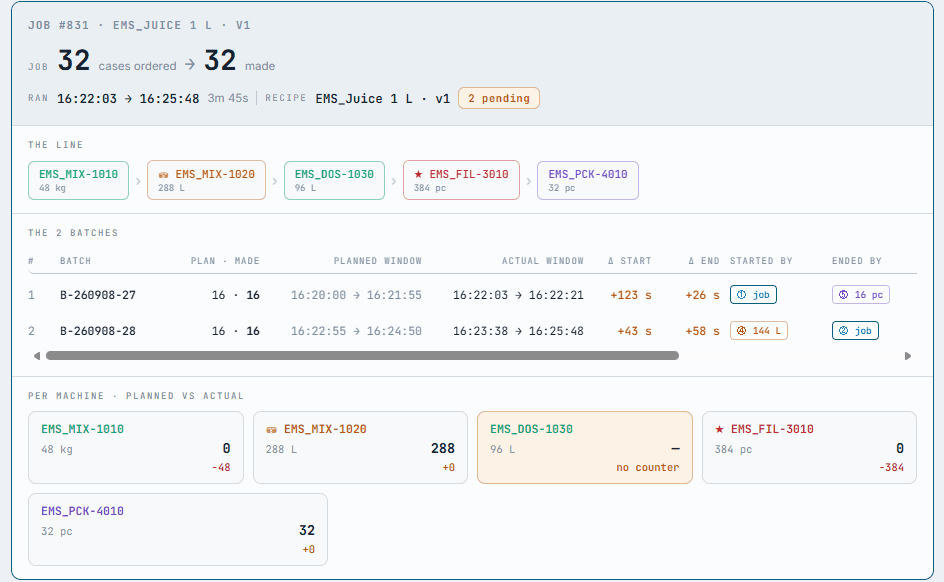Click the ENDED BY column header
Image resolution: width=944 pixels, height=582 pixels.
[x=857, y=261]
